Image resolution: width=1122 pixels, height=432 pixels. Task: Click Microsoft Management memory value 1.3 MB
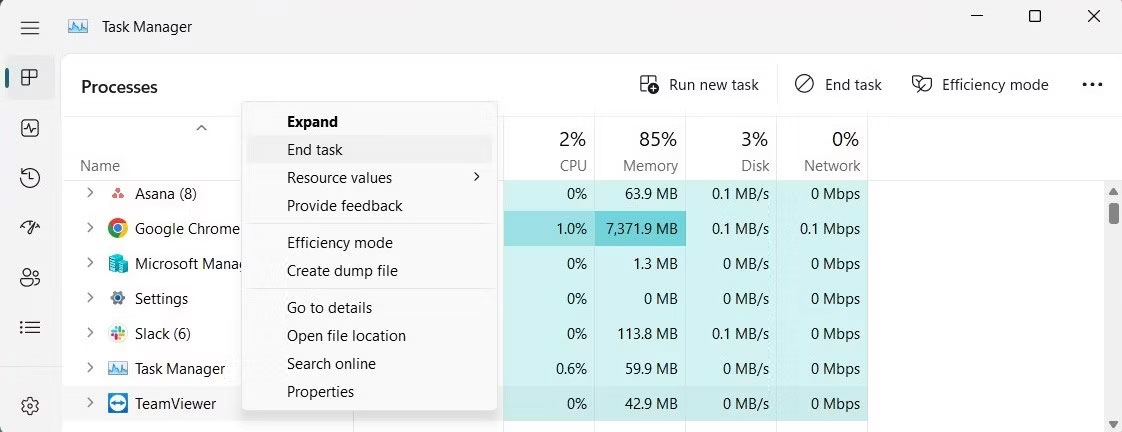(654, 264)
